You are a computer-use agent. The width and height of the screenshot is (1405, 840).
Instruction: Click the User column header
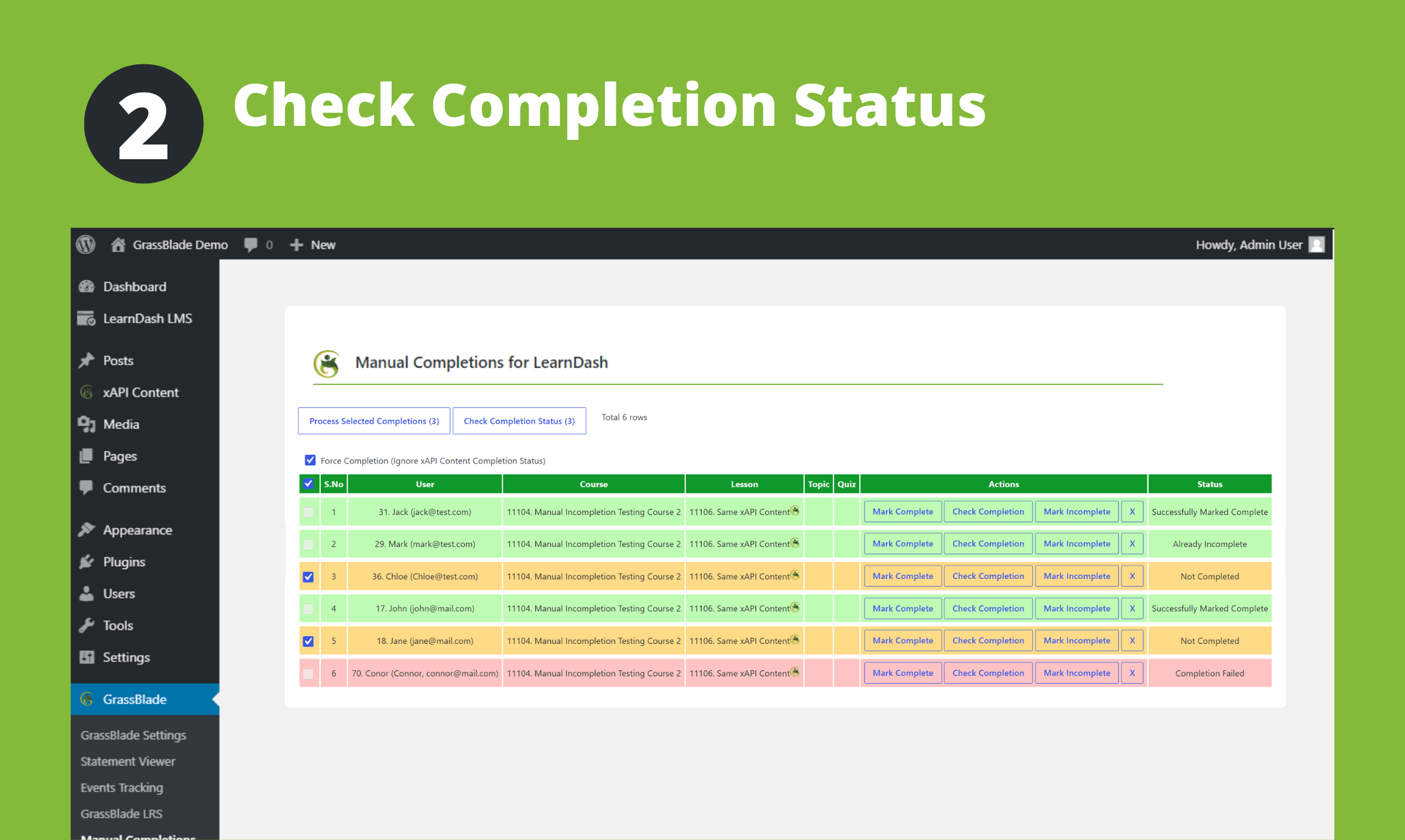click(425, 484)
